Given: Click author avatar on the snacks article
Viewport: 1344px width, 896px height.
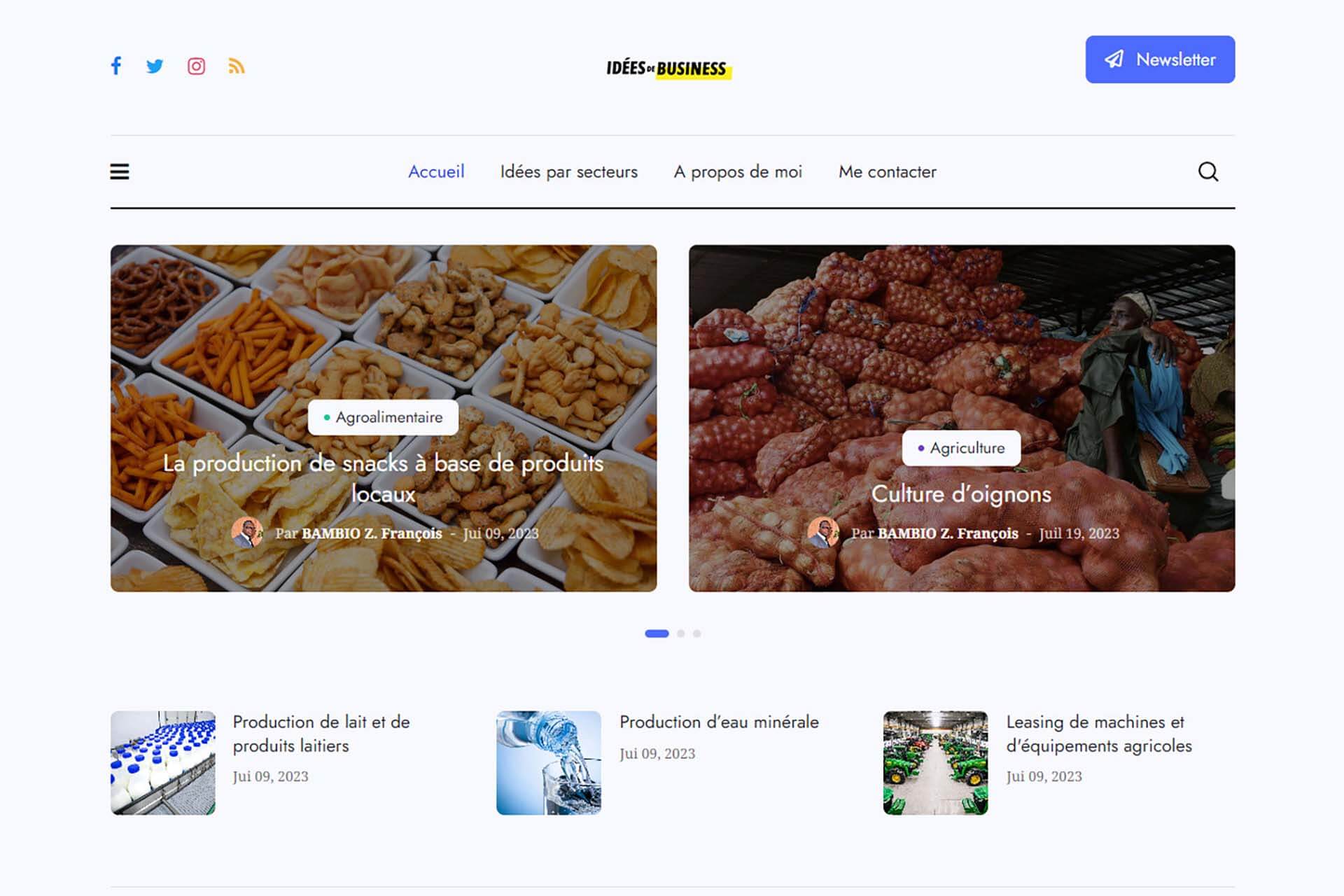Looking at the screenshot, I should coord(247,533).
